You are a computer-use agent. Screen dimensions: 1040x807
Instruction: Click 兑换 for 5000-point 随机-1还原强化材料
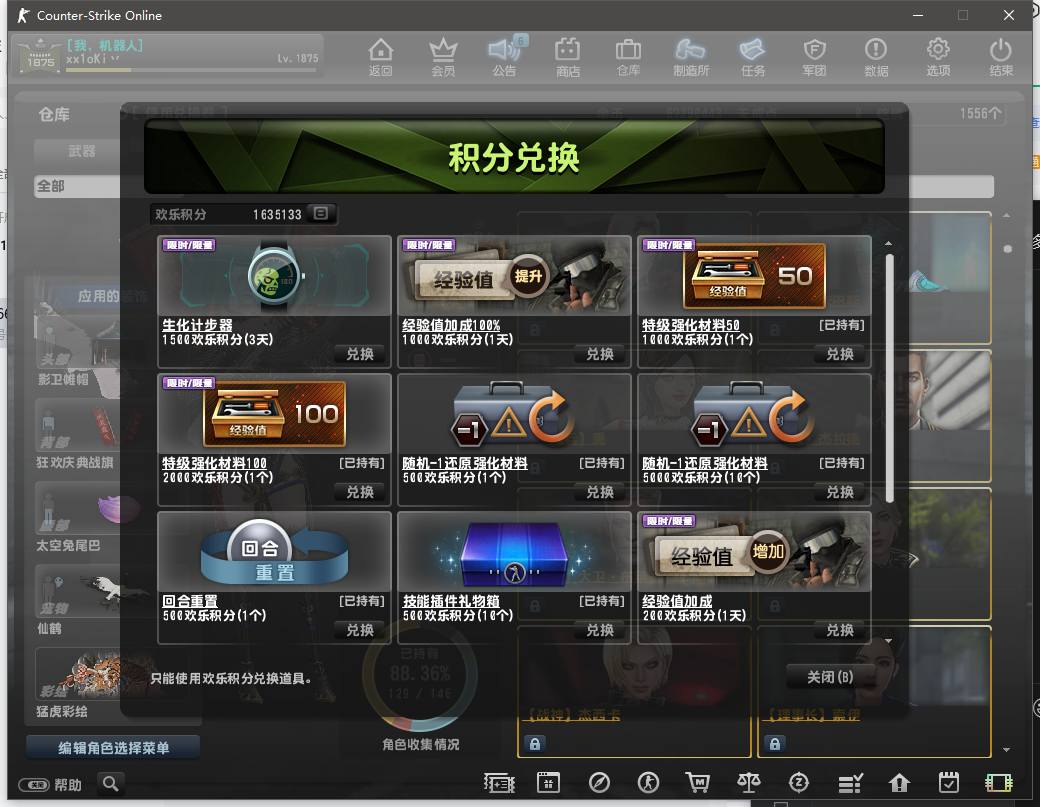point(840,492)
